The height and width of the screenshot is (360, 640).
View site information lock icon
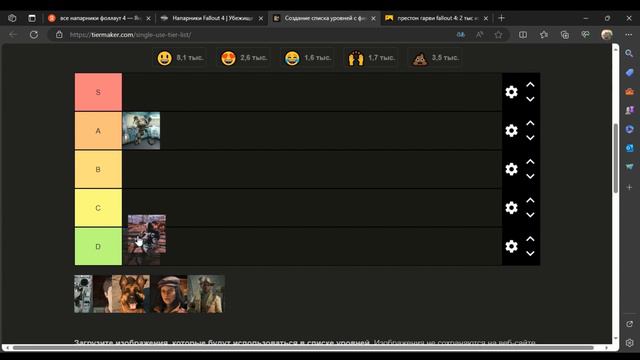click(x=59, y=35)
